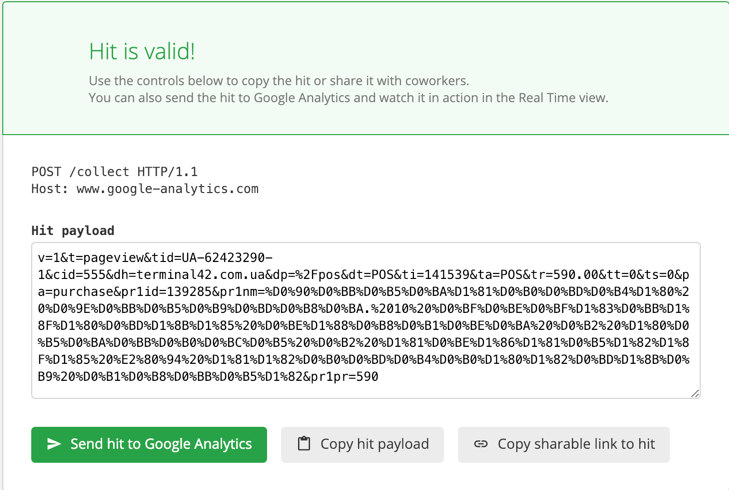This screenshot has width=729, height=490.
Task: Click the chain link icon
Action: tap(481, 444)
